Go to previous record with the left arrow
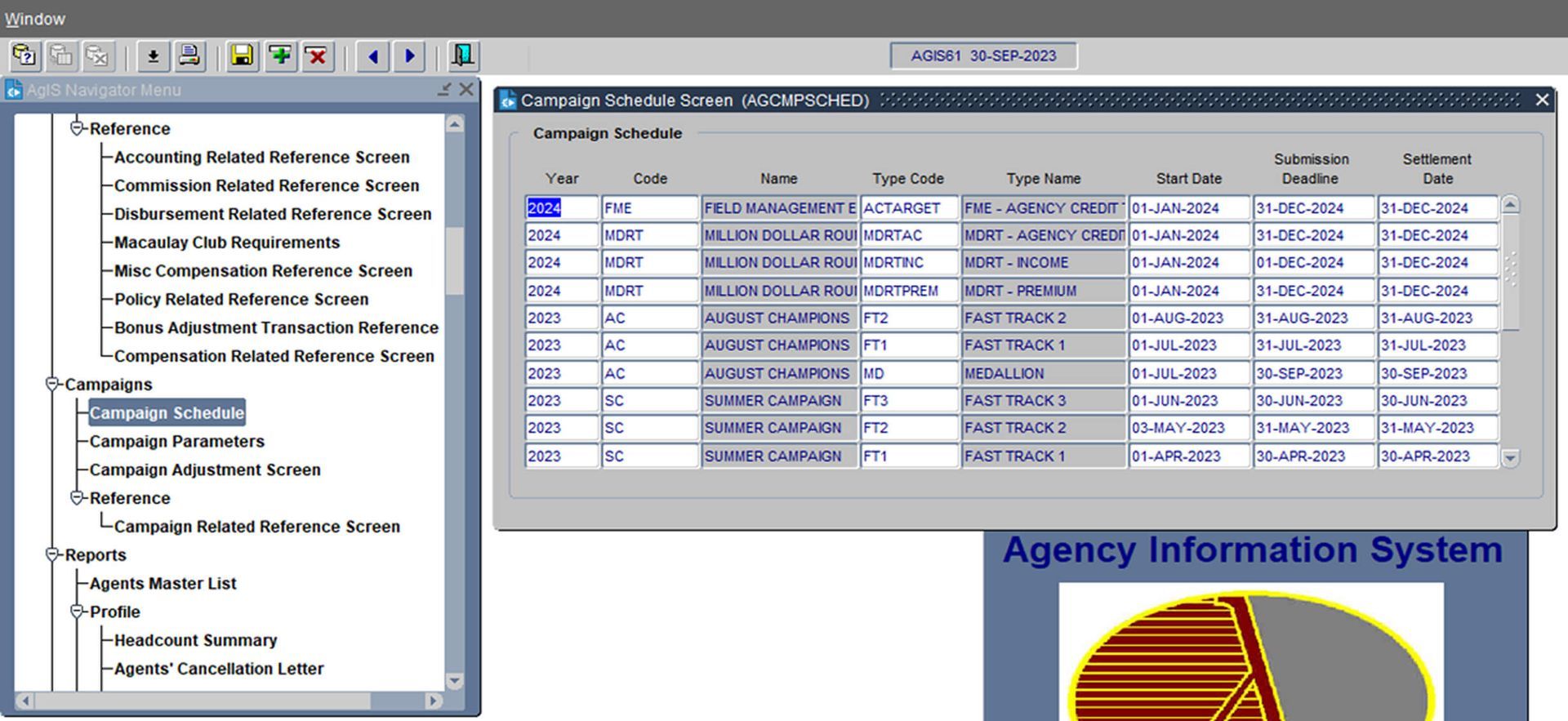Viewport: 1568px width, 721px height. point(373,56)
